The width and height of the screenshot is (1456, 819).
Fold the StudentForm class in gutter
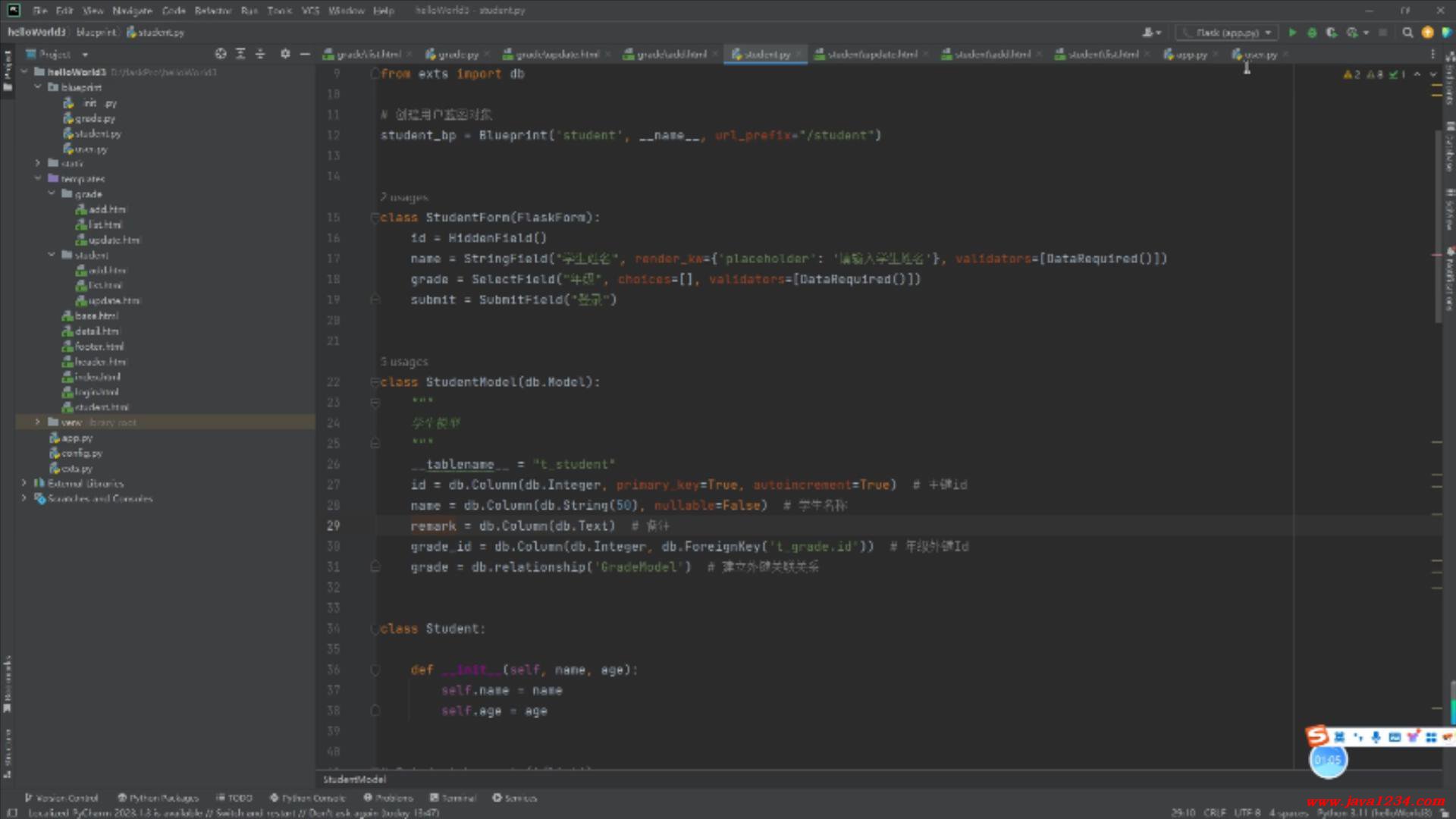tap(375, 218)
